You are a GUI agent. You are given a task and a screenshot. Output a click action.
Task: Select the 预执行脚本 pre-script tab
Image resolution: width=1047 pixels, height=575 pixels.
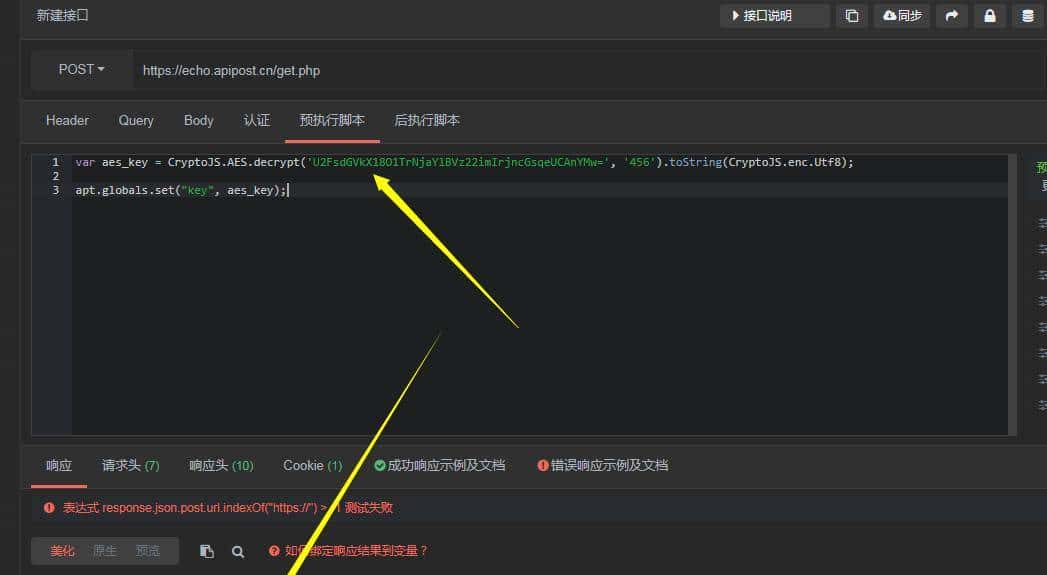pyautogui.click(x=332, y=121)
